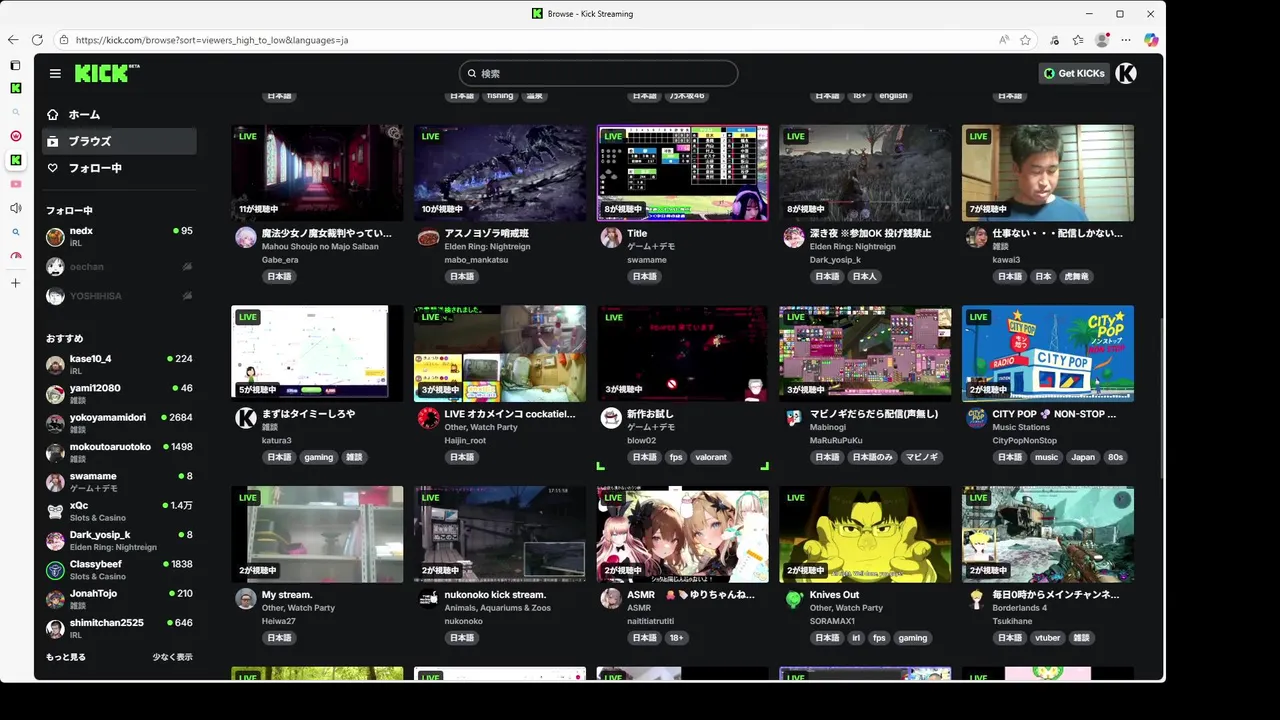Open followed channel nedx
Screen dimensions: 1280x720
119,237
